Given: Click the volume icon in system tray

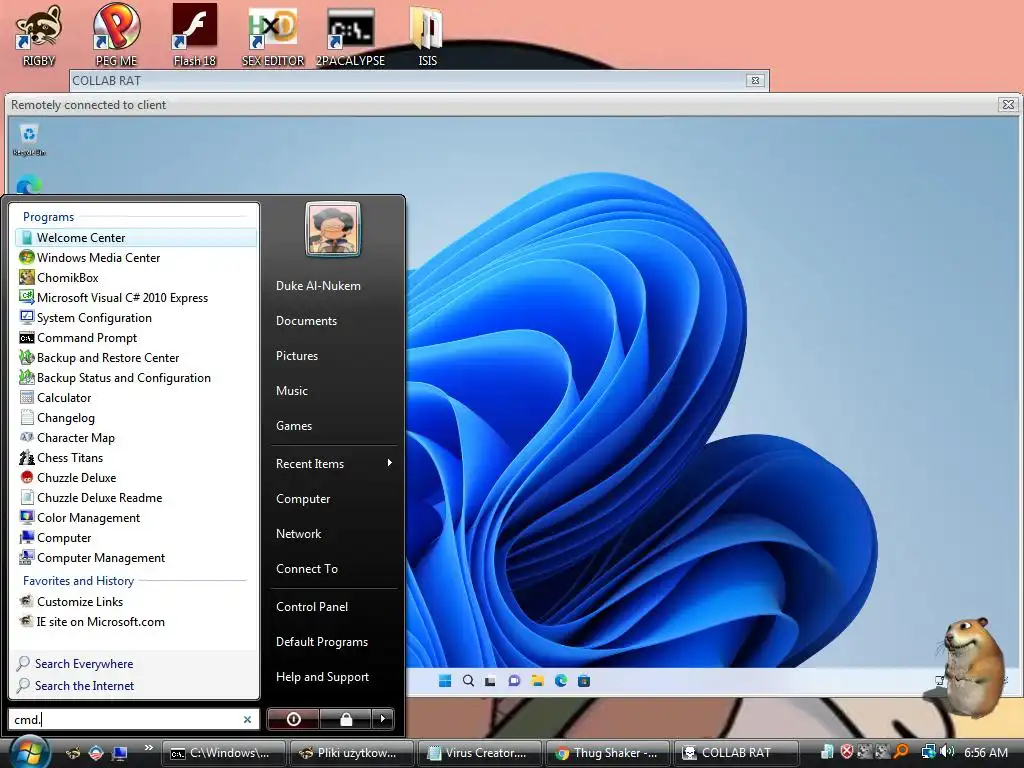Looking at the screenshot, I should click(x=947, y=752).
